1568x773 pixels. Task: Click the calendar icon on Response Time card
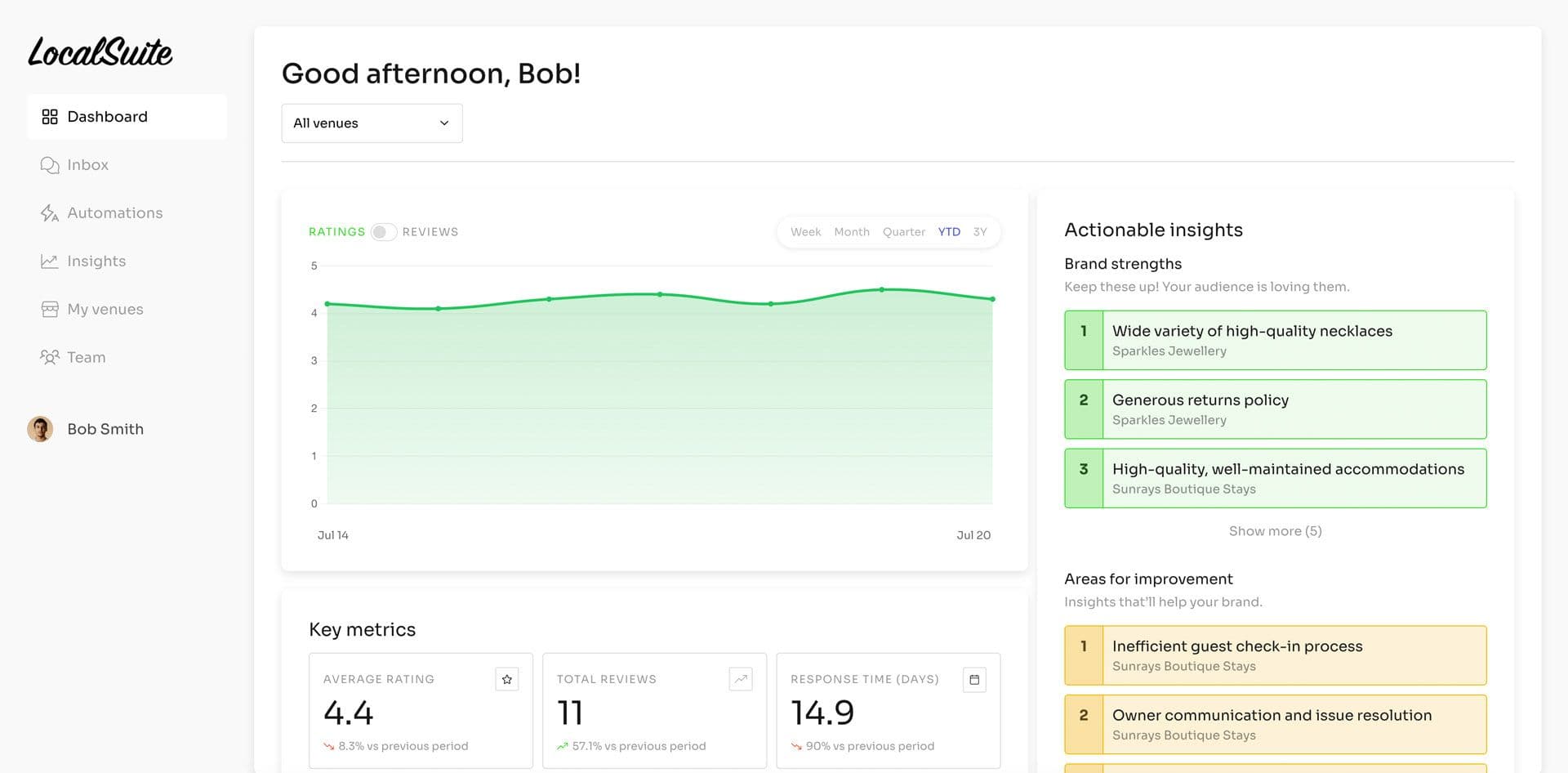[x=974, y=680]
